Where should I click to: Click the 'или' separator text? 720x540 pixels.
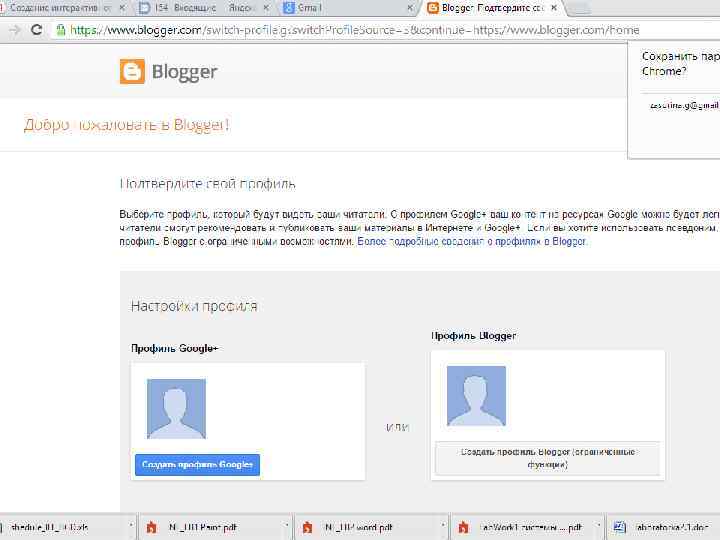coord(398,428)
